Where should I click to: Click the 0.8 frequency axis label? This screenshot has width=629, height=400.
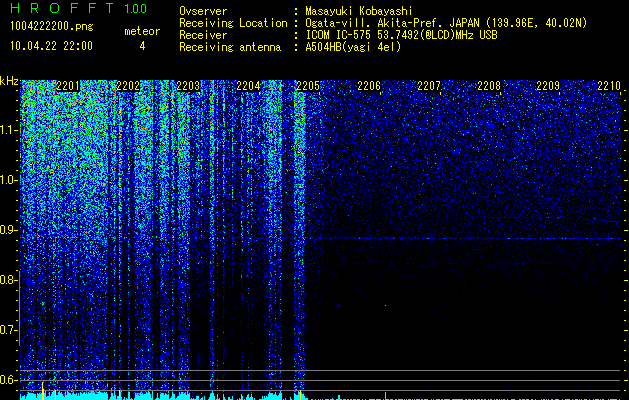tap(8, 280)
